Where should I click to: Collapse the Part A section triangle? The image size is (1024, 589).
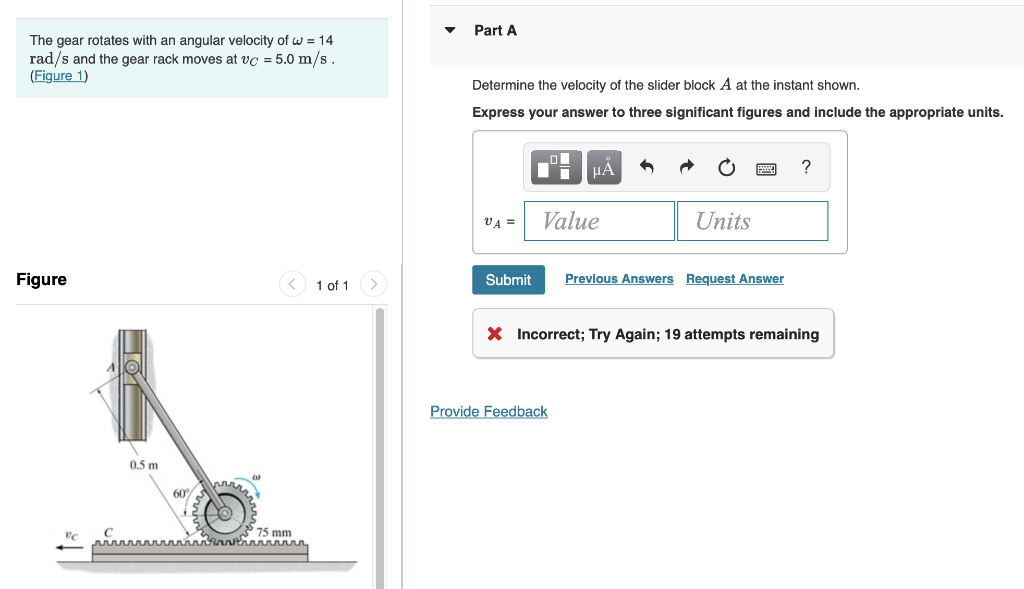[x=449, y=30]
